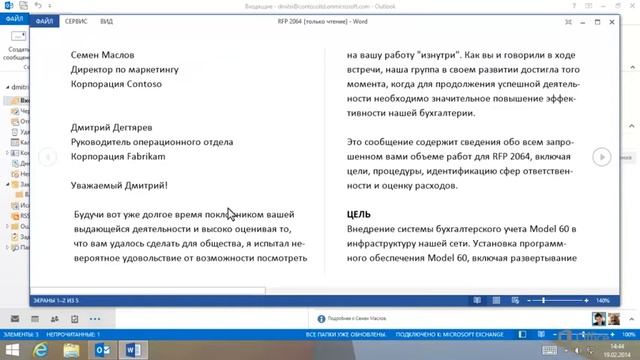This screenshot has height=360, width=640.
Task: Open File Explorer from taskbar
Action: point(71,350)
